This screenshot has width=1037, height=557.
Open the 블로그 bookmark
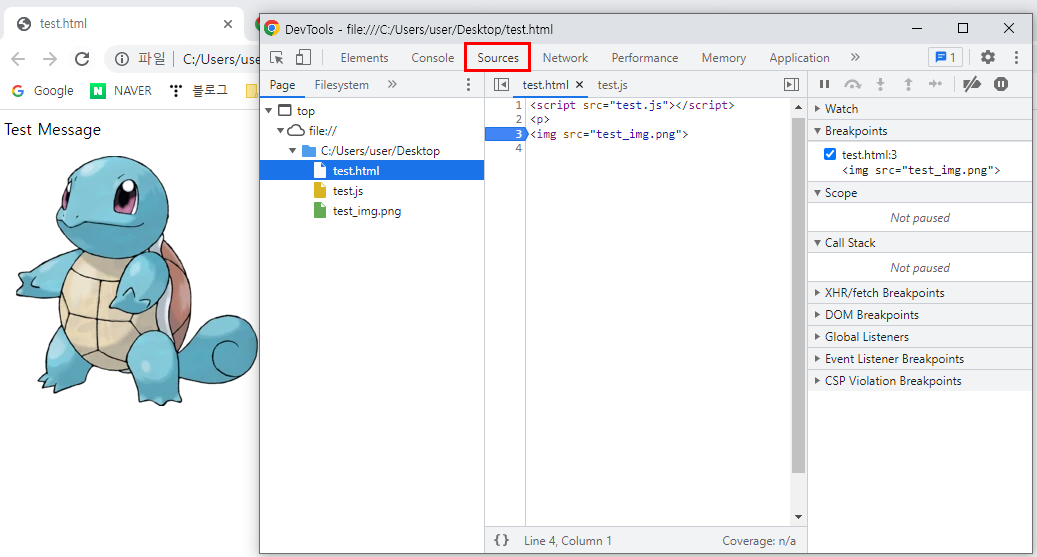[198, 91]
